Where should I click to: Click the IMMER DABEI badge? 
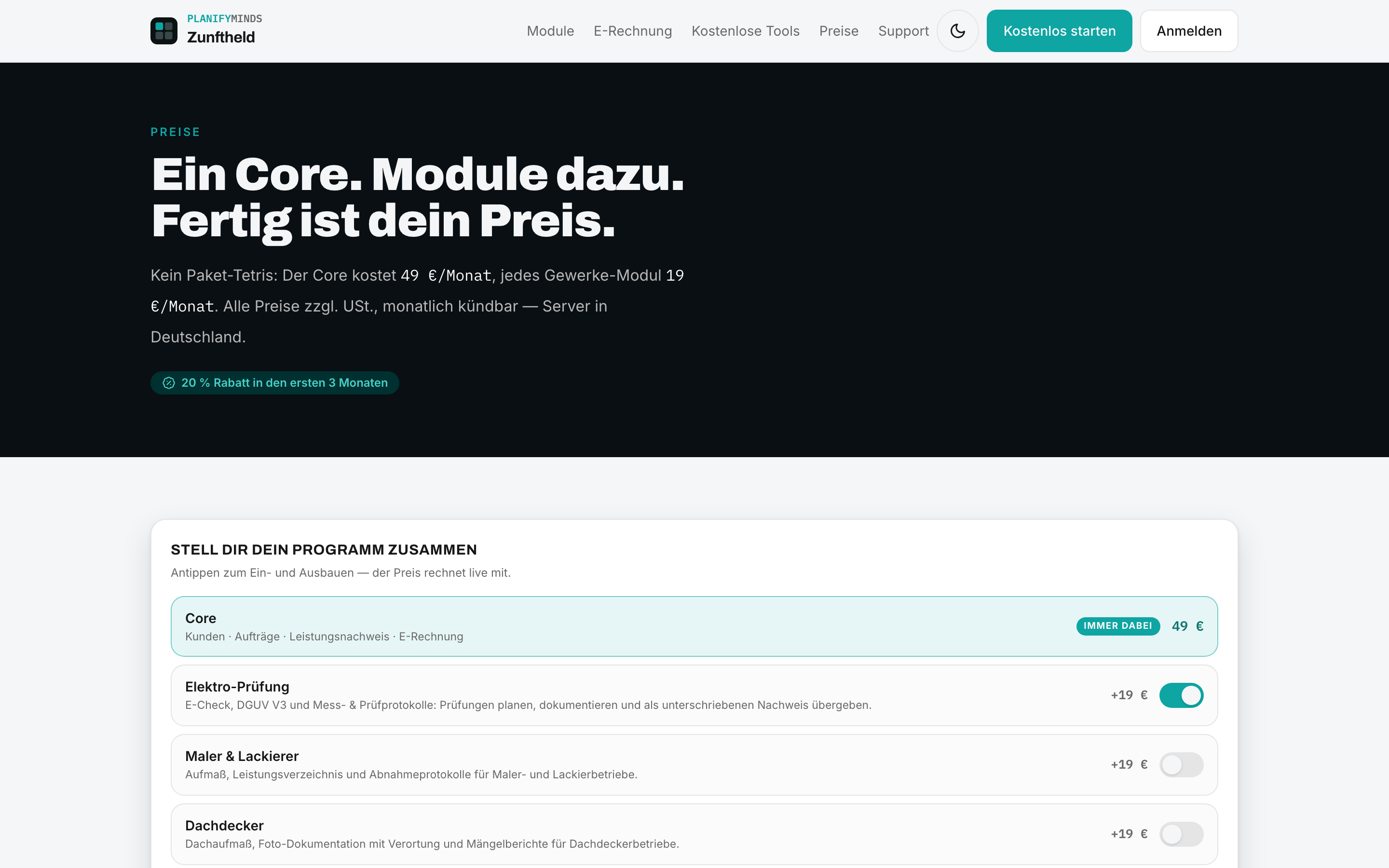point(1117,626)
